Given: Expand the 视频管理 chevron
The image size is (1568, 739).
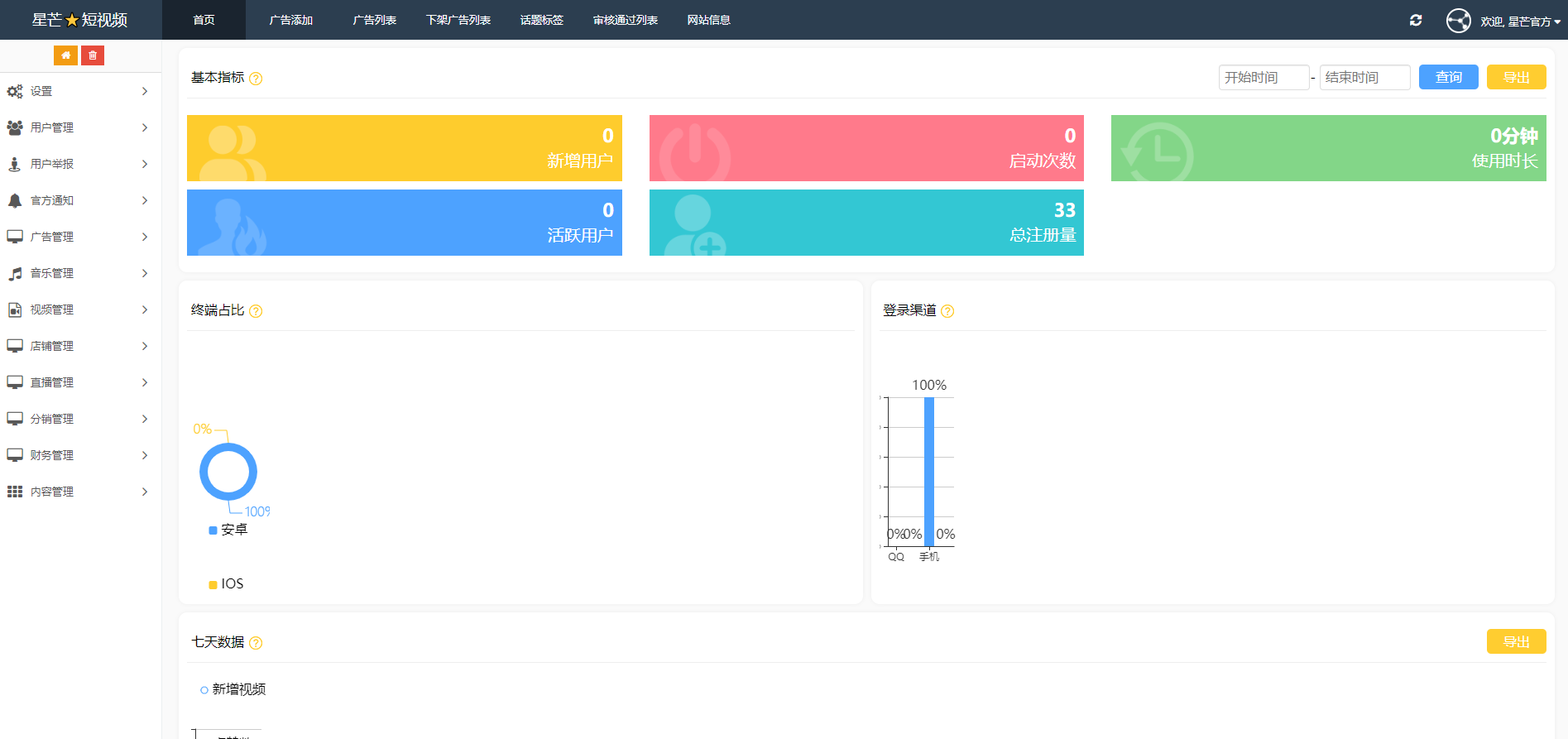Looking at the screenshot, I should click(x=145, y=310).
